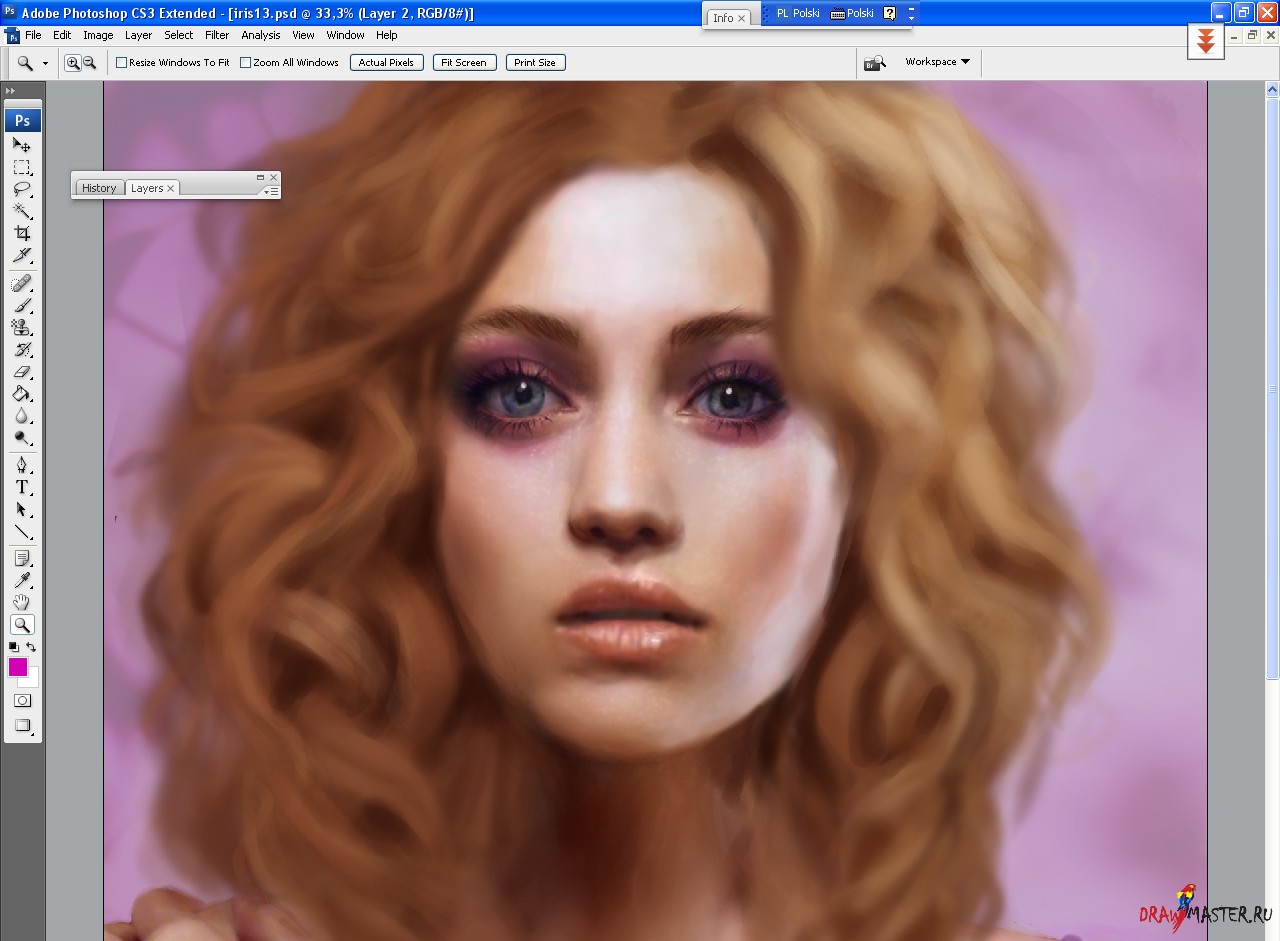Open language bar help icon

point(890,13)
